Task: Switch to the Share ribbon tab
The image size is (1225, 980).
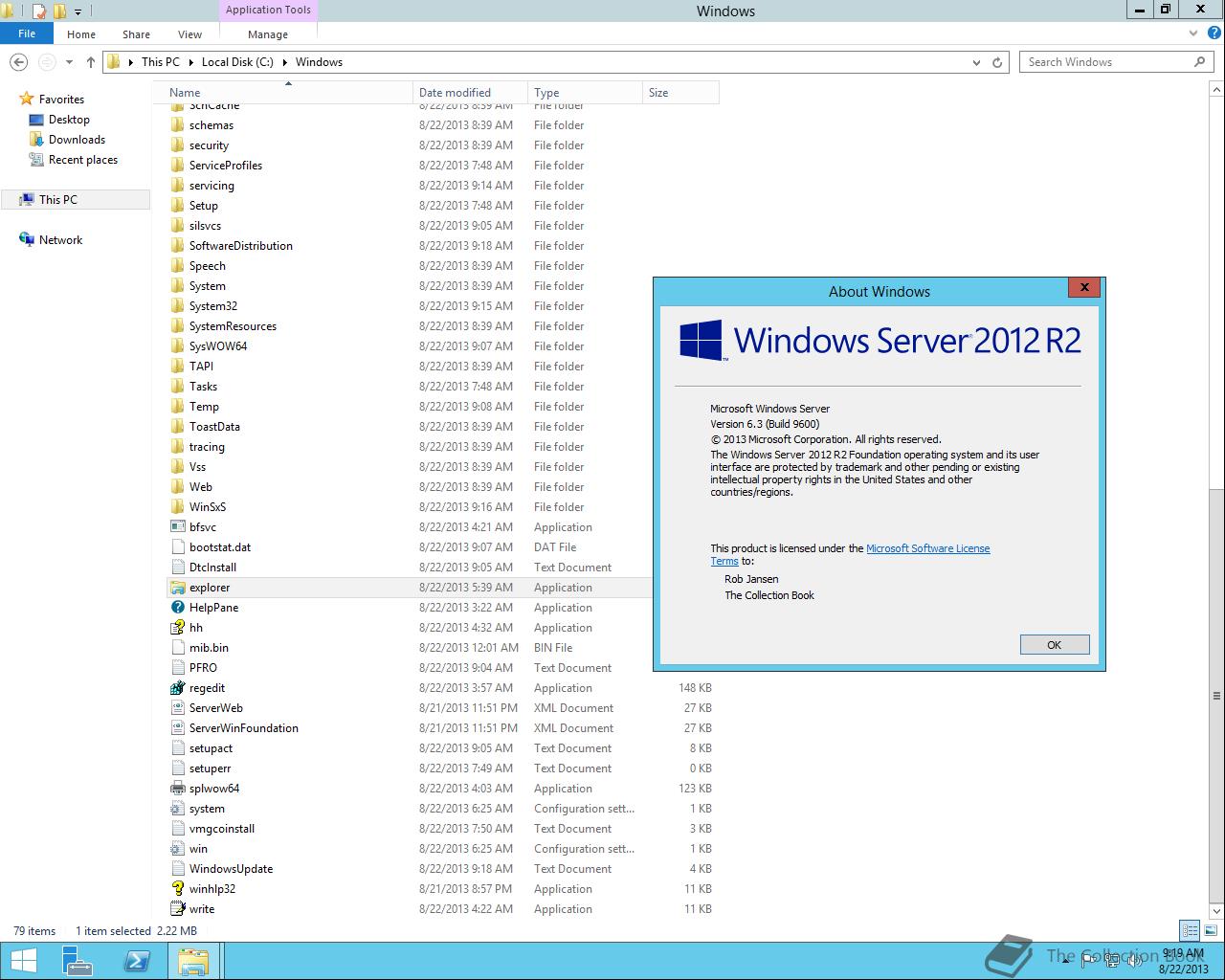Action: (x=136, y=34)
